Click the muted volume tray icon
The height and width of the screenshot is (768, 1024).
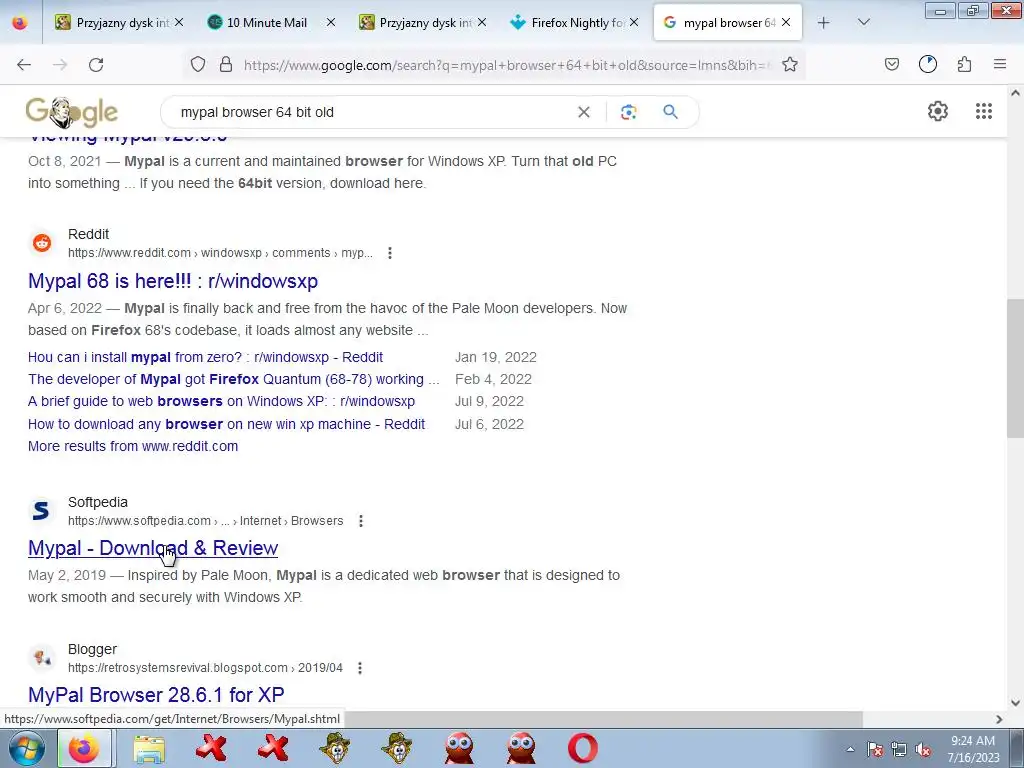tap(923, 749)
